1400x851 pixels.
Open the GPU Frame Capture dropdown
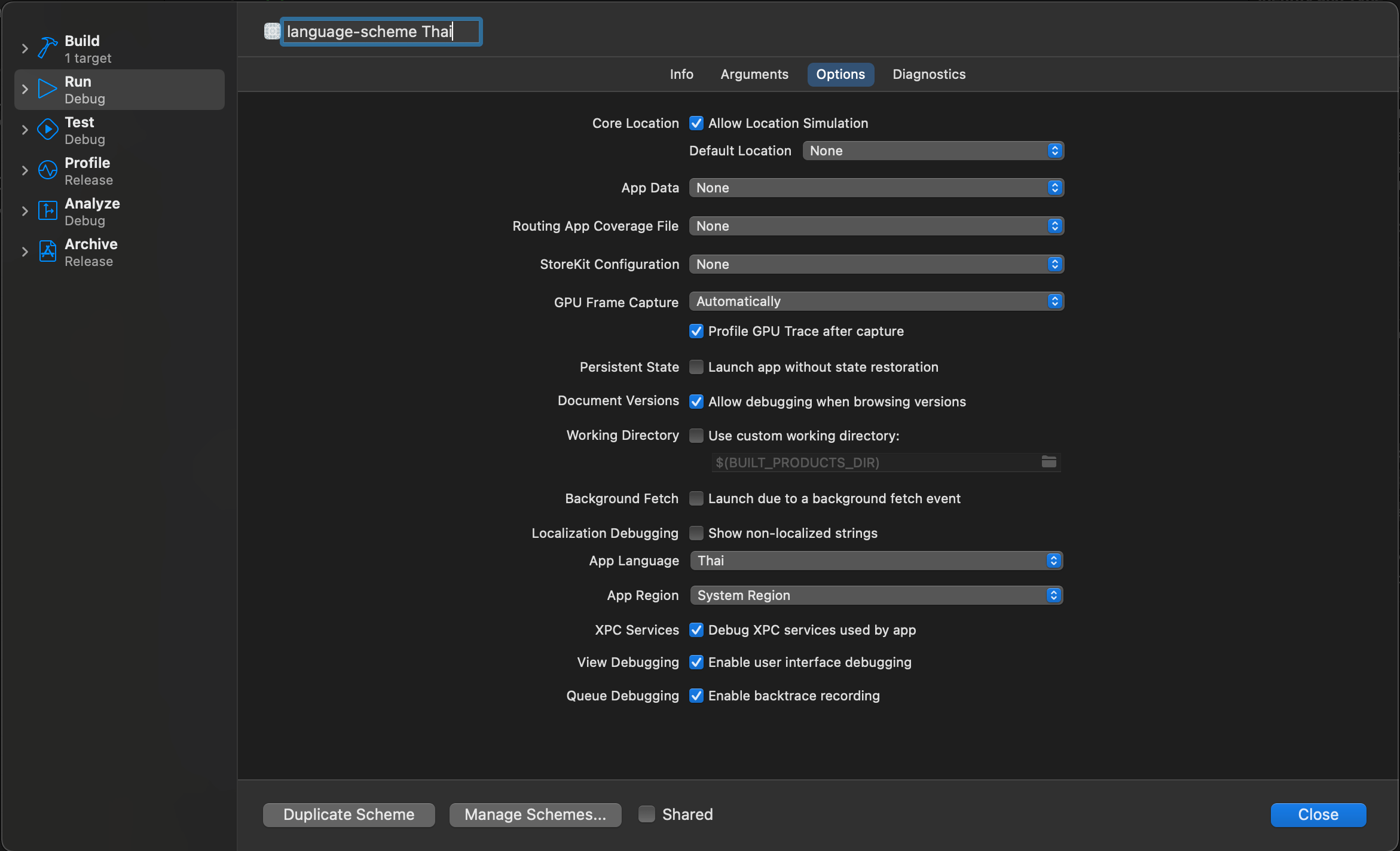coord(876,301)
